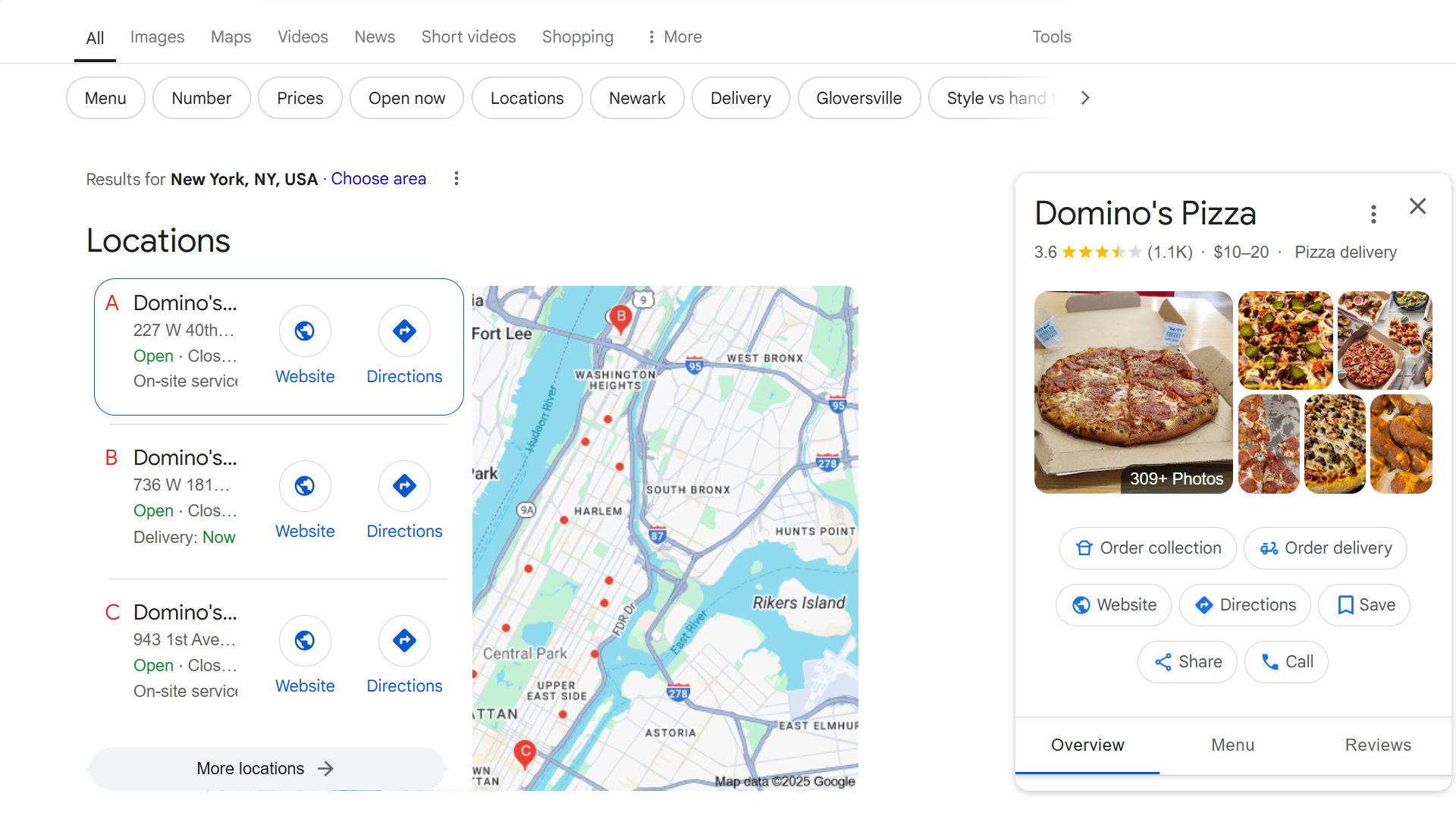Click the Website link under listing B
The height and width of the screenshot is (819, 1456).
[305, 532]
